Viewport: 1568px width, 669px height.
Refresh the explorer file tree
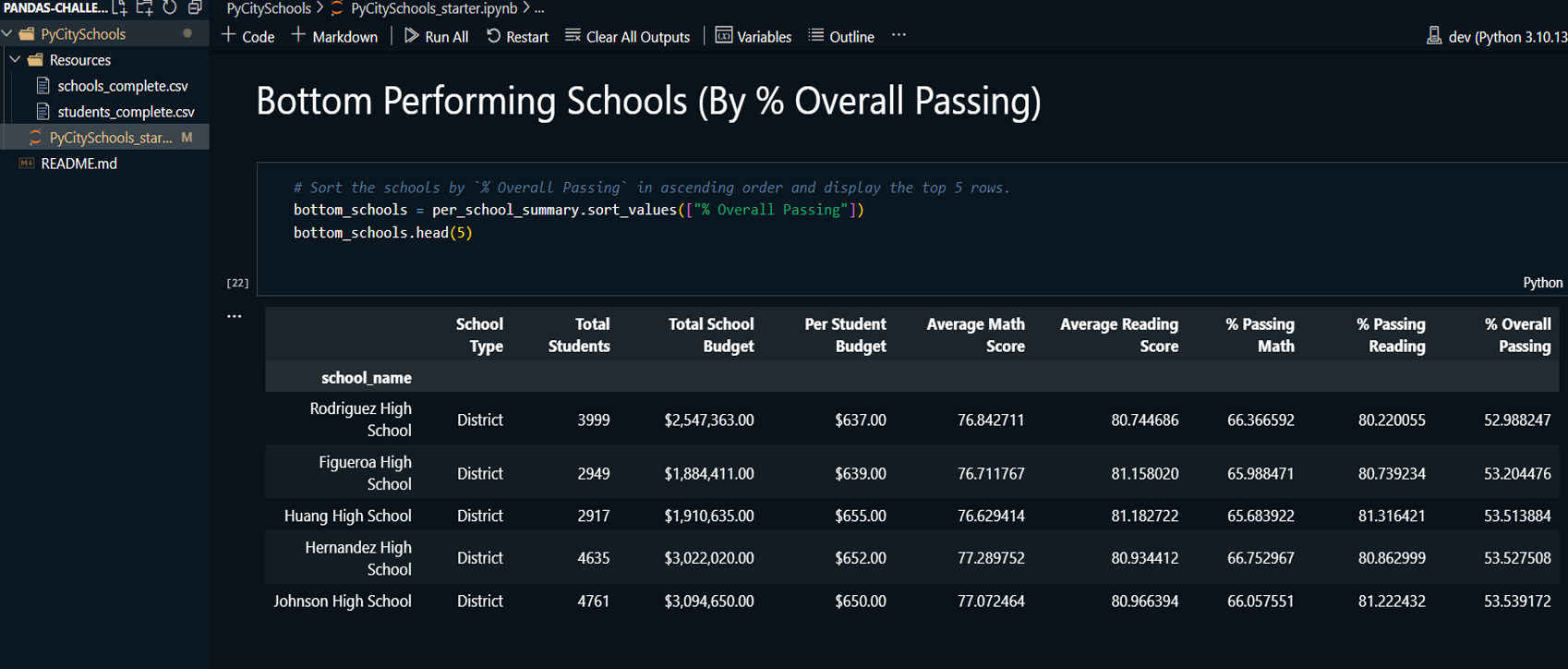(170, 8)
